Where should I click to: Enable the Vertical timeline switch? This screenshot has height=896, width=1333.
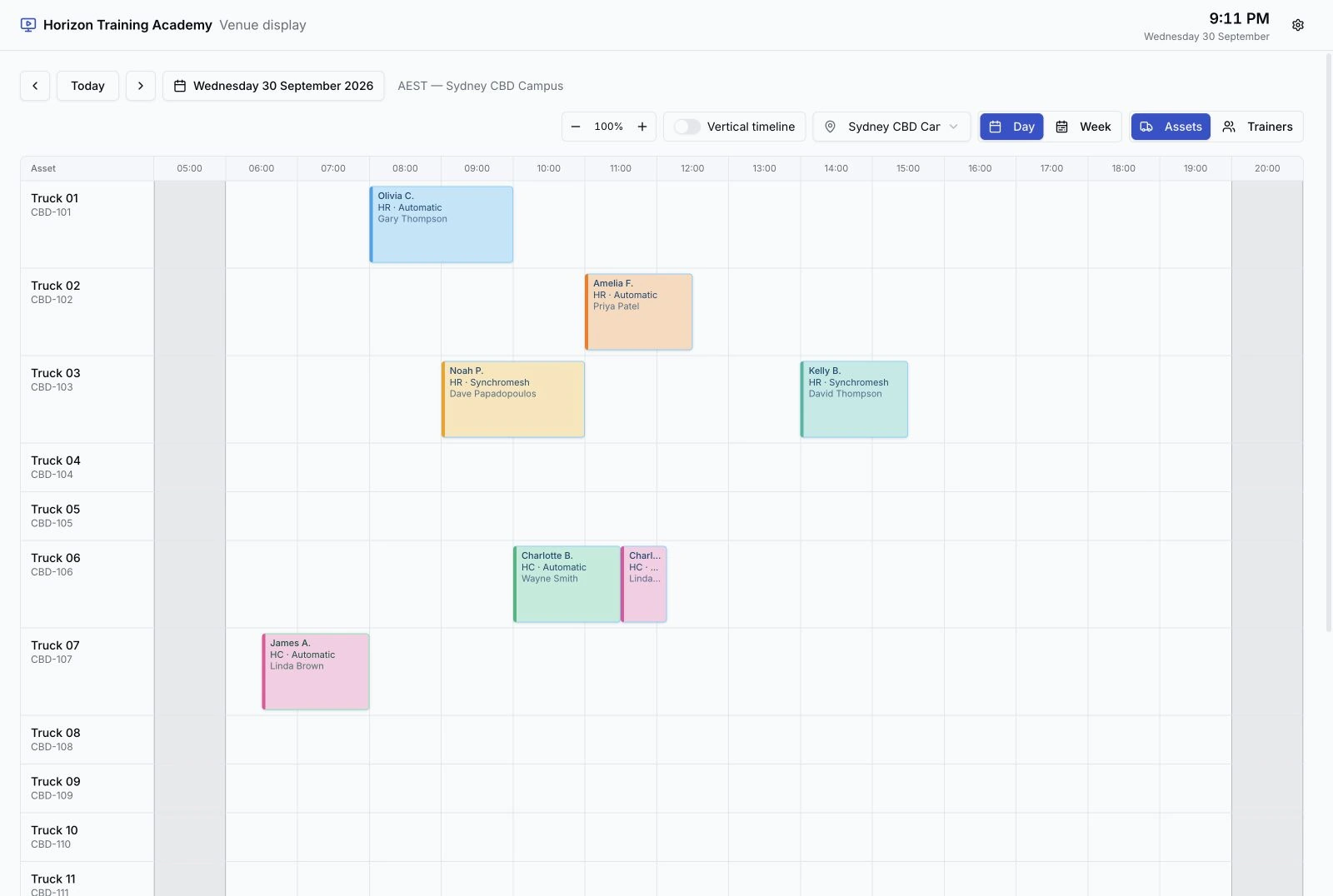(x=687, y=127)
